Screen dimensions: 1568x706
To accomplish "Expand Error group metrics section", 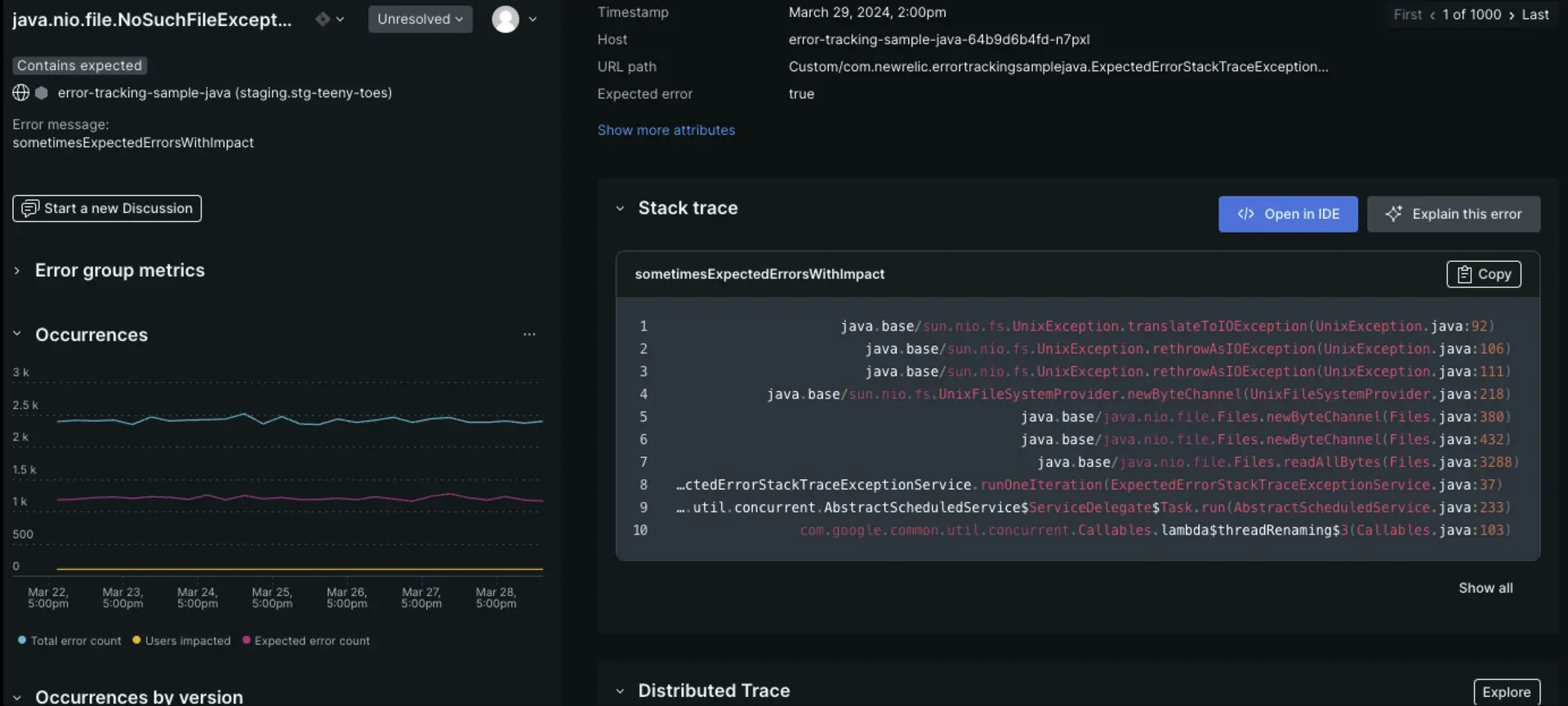I will [17, 270].
